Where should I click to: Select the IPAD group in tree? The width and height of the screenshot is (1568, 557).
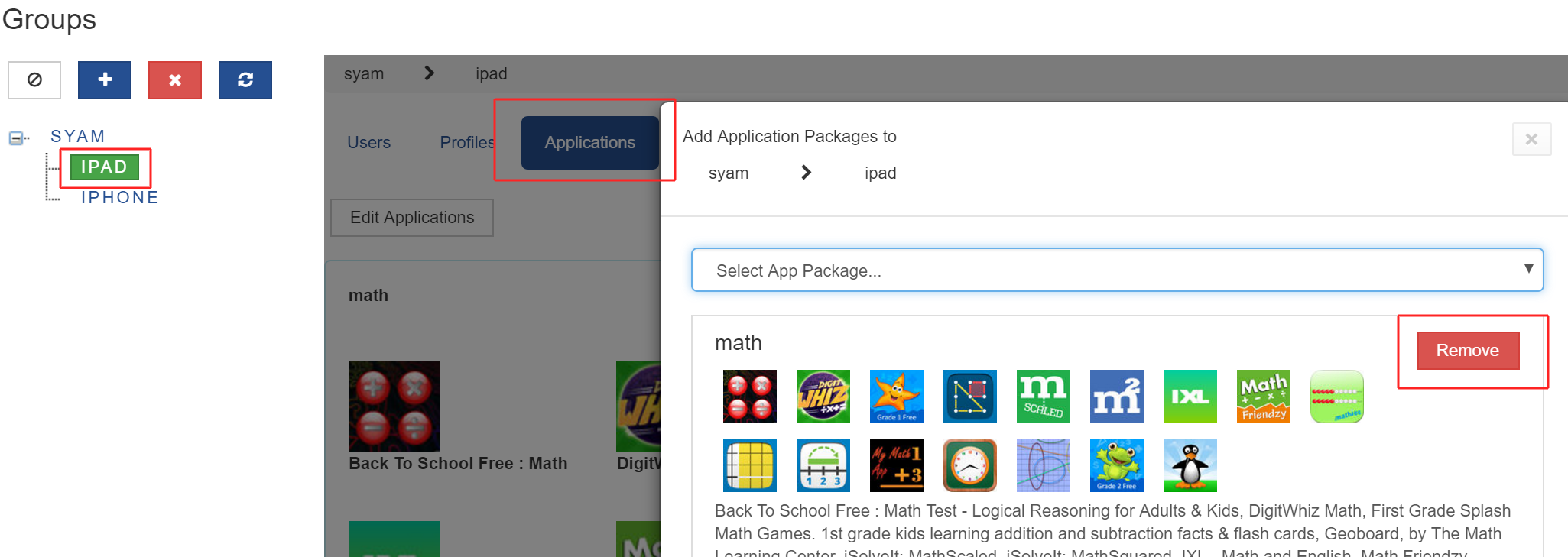click(104, 167)
